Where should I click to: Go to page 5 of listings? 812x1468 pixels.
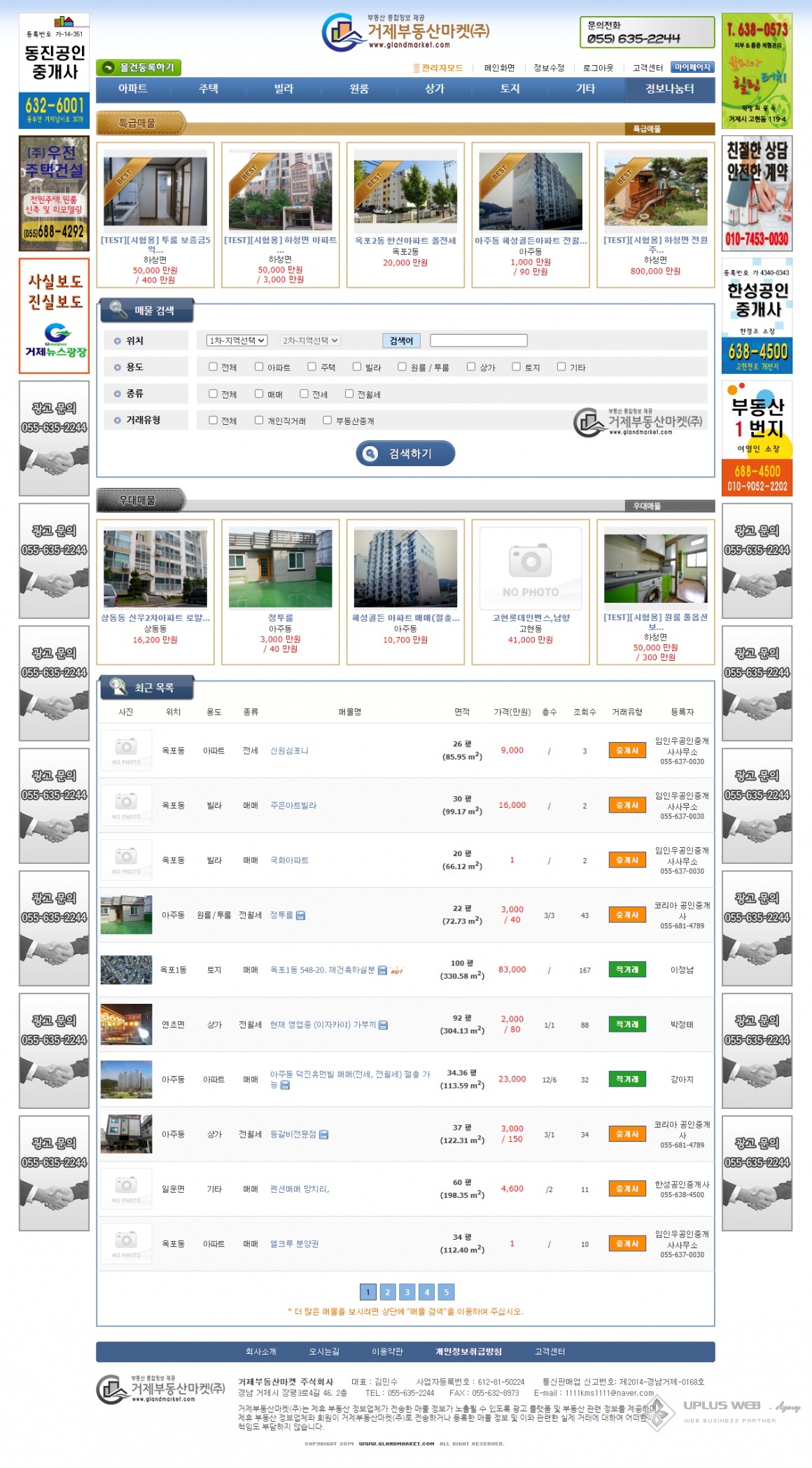pos(446,1292)
